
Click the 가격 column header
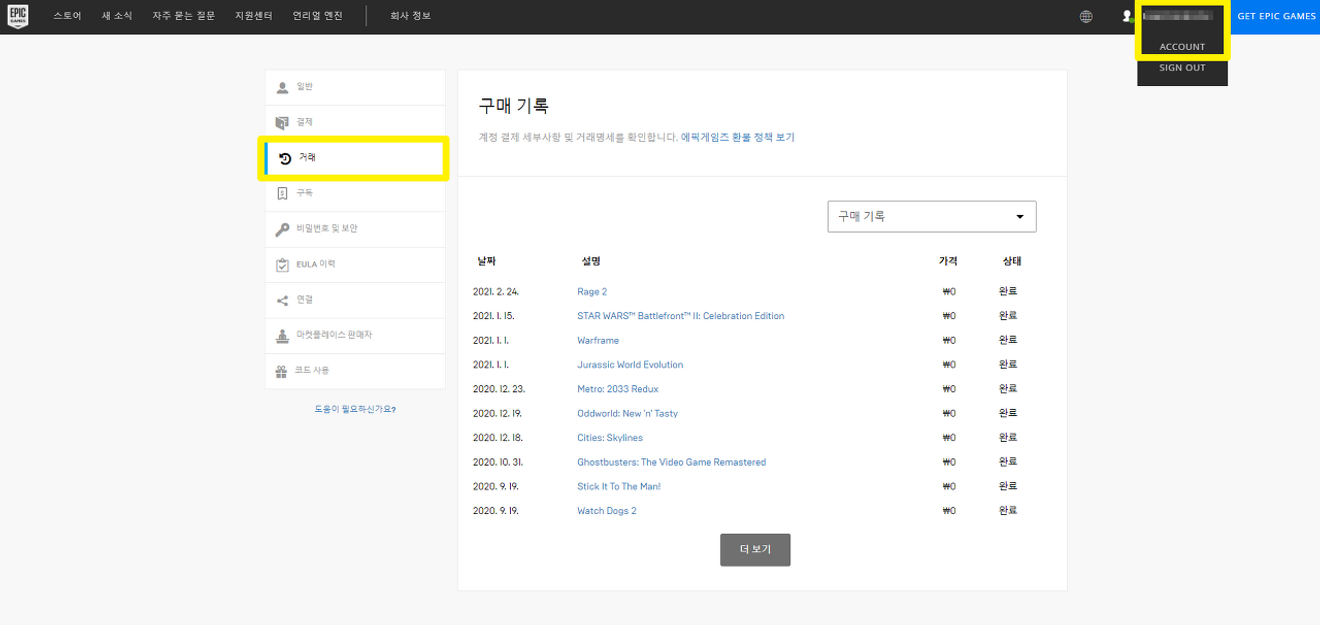coord(948,262)
